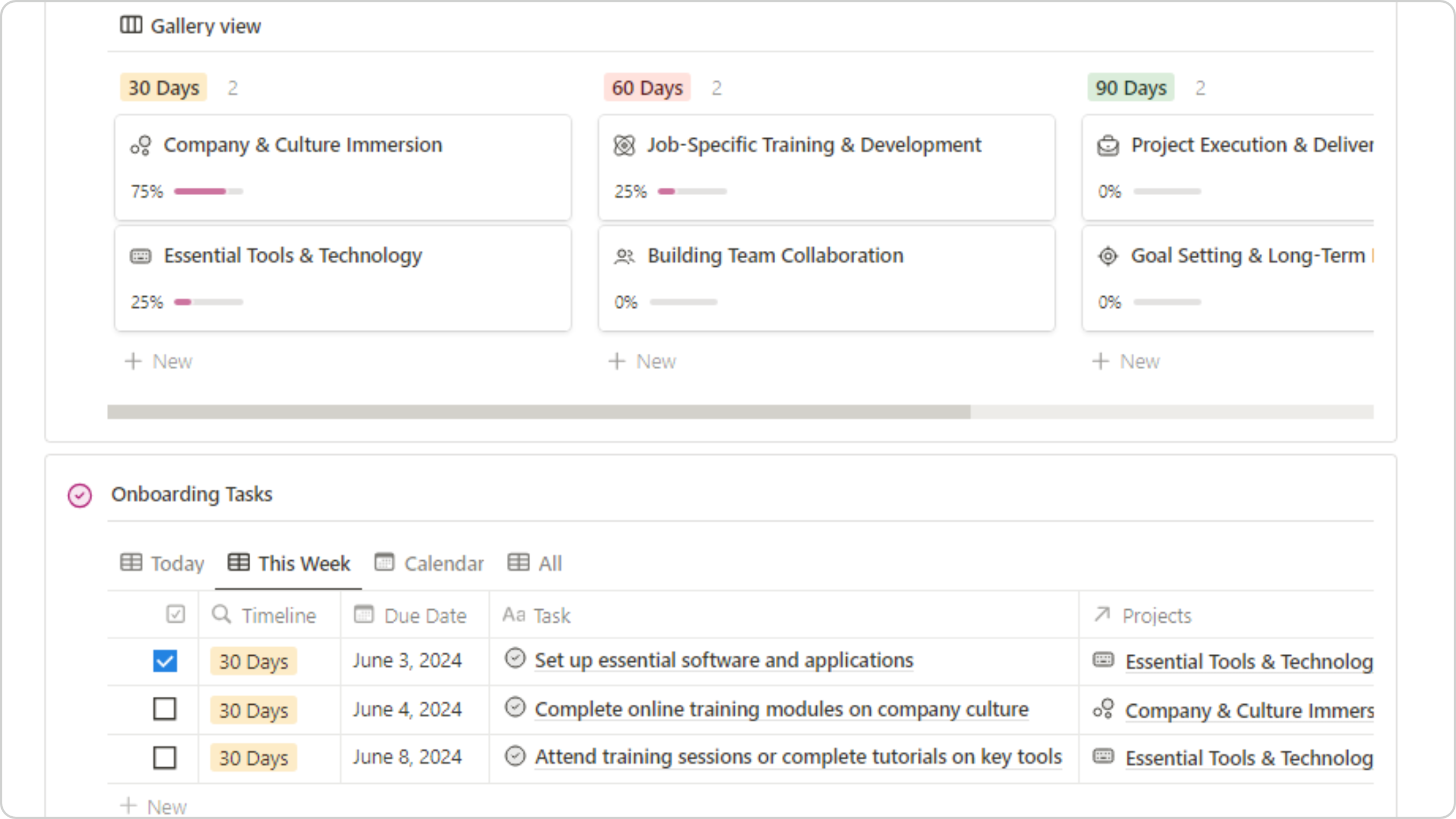Click the Gallery view layout icon
The width and height of the screenshot is (1456, 819).
[131, 25]
